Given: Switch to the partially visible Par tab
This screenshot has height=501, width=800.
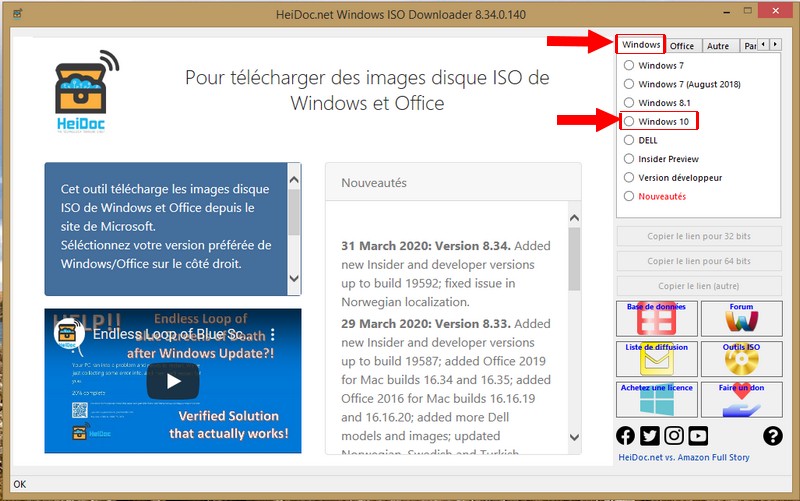Looking at the screenshot, I should click(x=749, y=46).
